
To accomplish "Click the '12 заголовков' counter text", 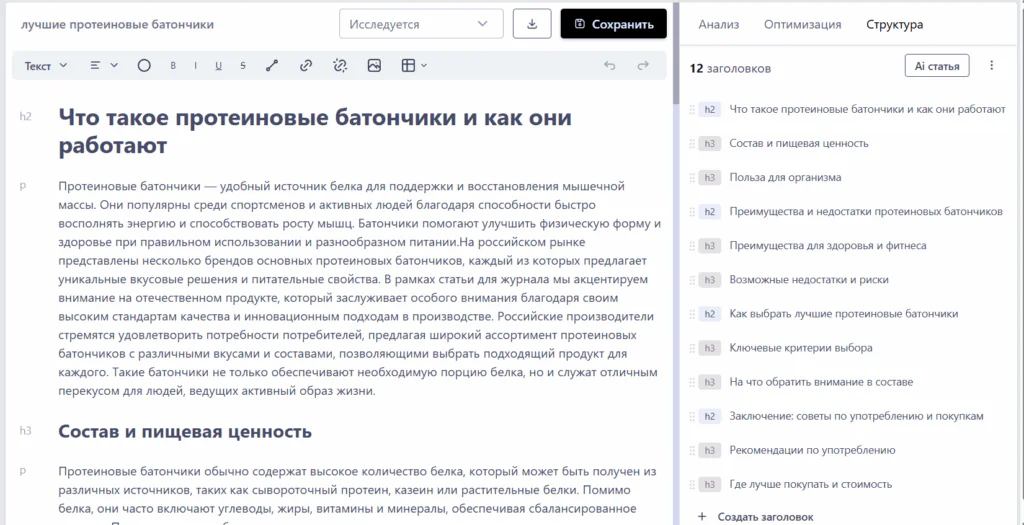I will 730,69.
